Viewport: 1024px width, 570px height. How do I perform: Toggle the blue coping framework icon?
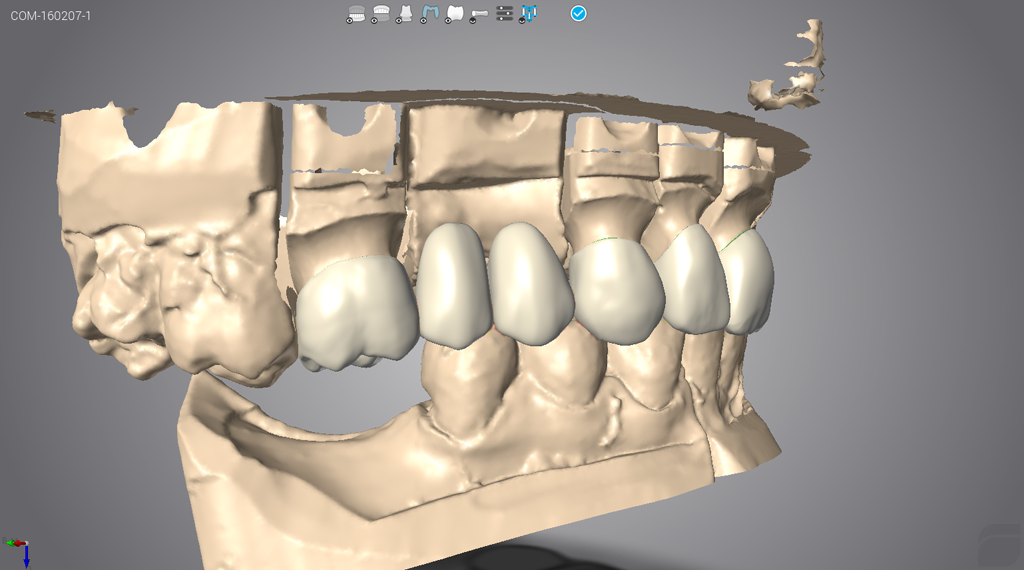(x=429, y=14)
